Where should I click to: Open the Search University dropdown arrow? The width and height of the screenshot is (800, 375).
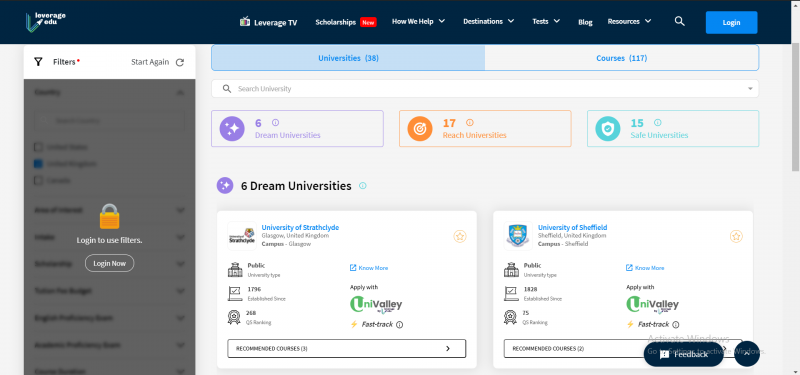(750, 89)
